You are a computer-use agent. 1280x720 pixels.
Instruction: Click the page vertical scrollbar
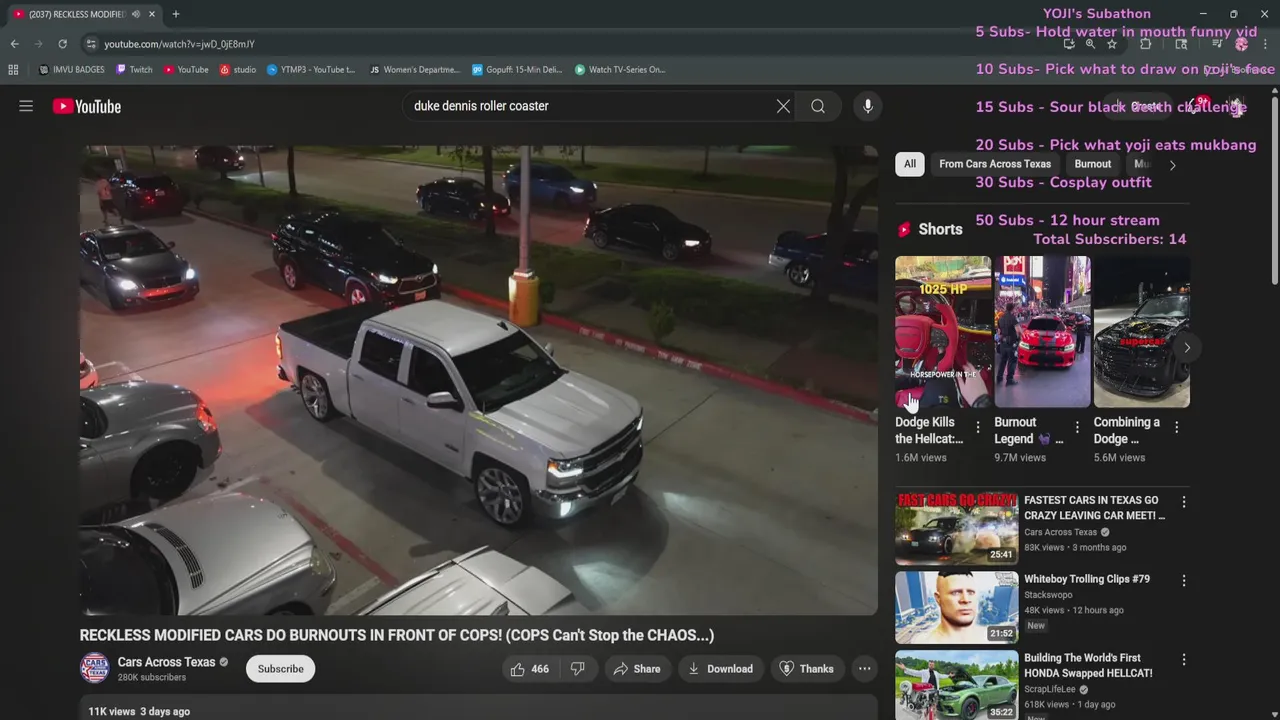click(x=1274, y=190)
